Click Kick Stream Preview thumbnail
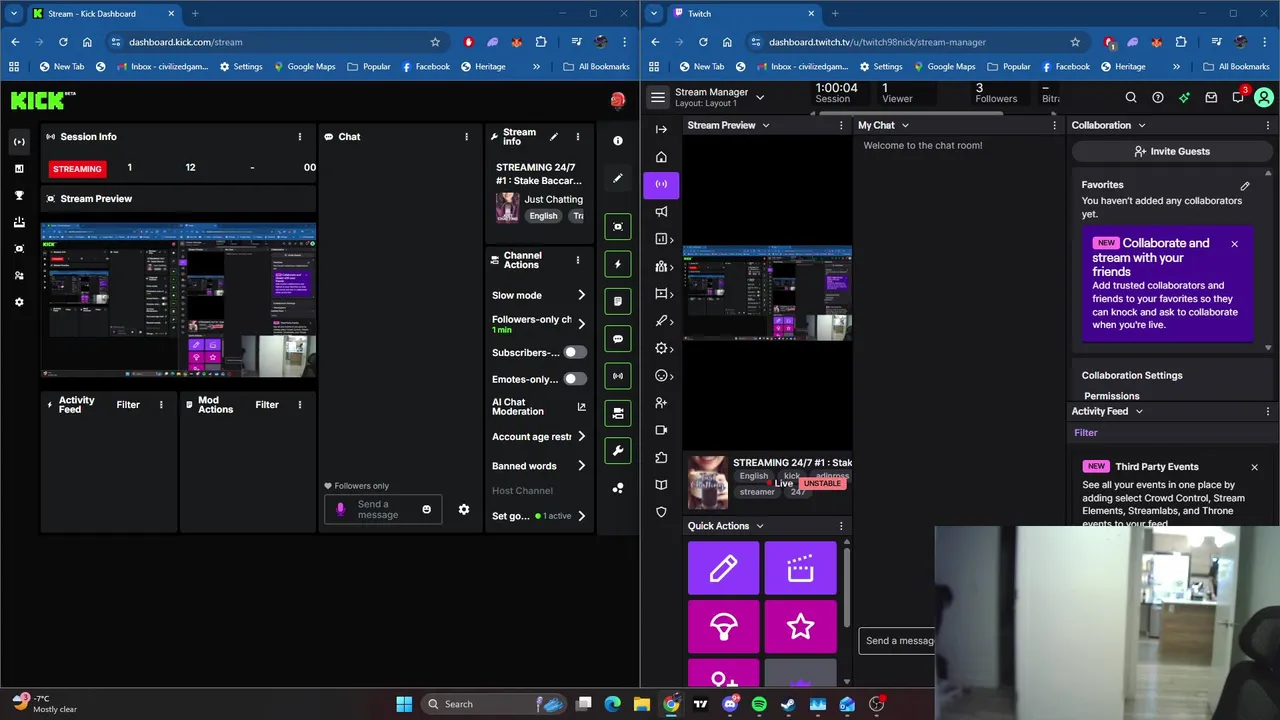1280x720 pixels. (x=178, y=300)
